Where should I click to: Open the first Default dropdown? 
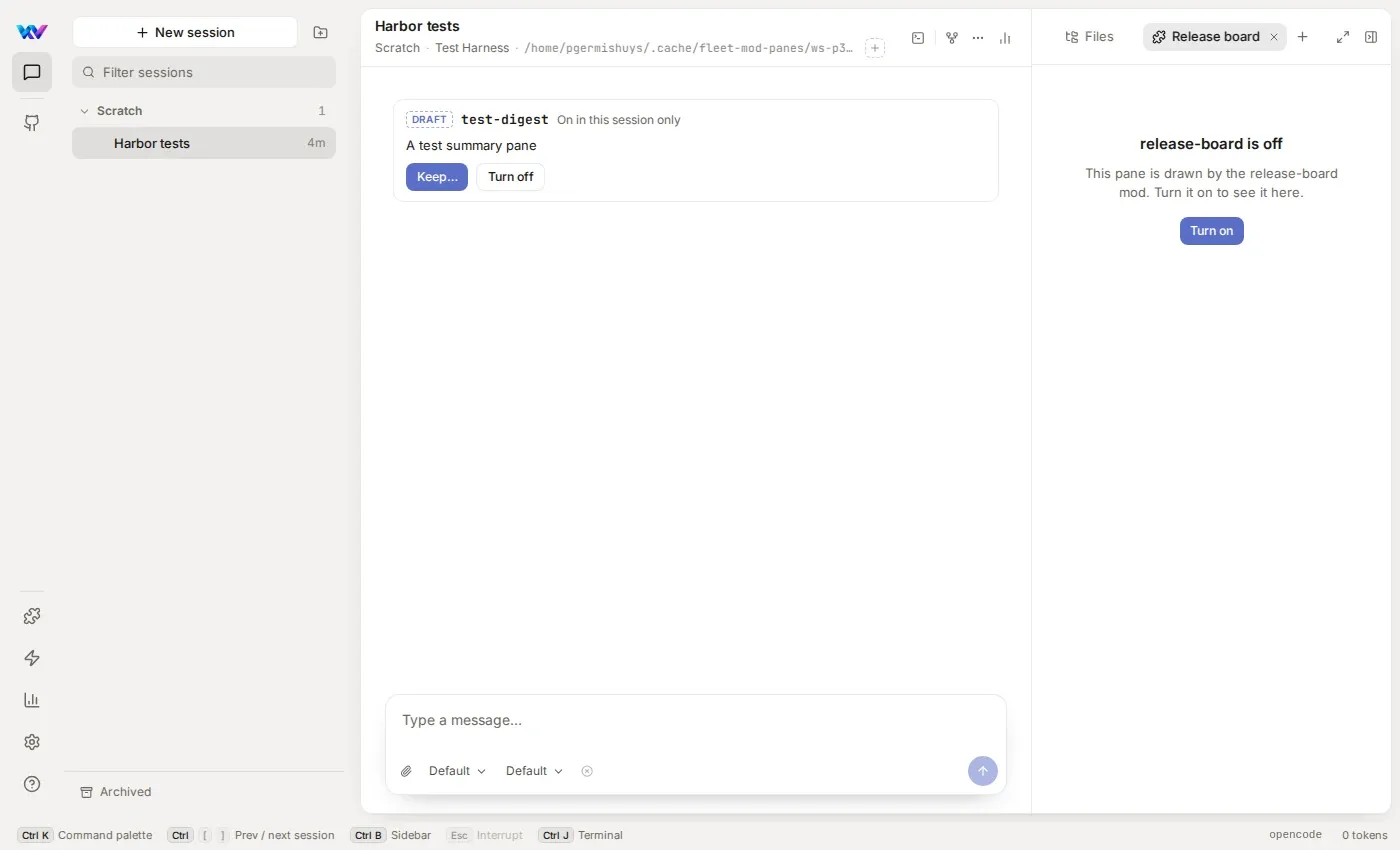click(x=457, y=771)
